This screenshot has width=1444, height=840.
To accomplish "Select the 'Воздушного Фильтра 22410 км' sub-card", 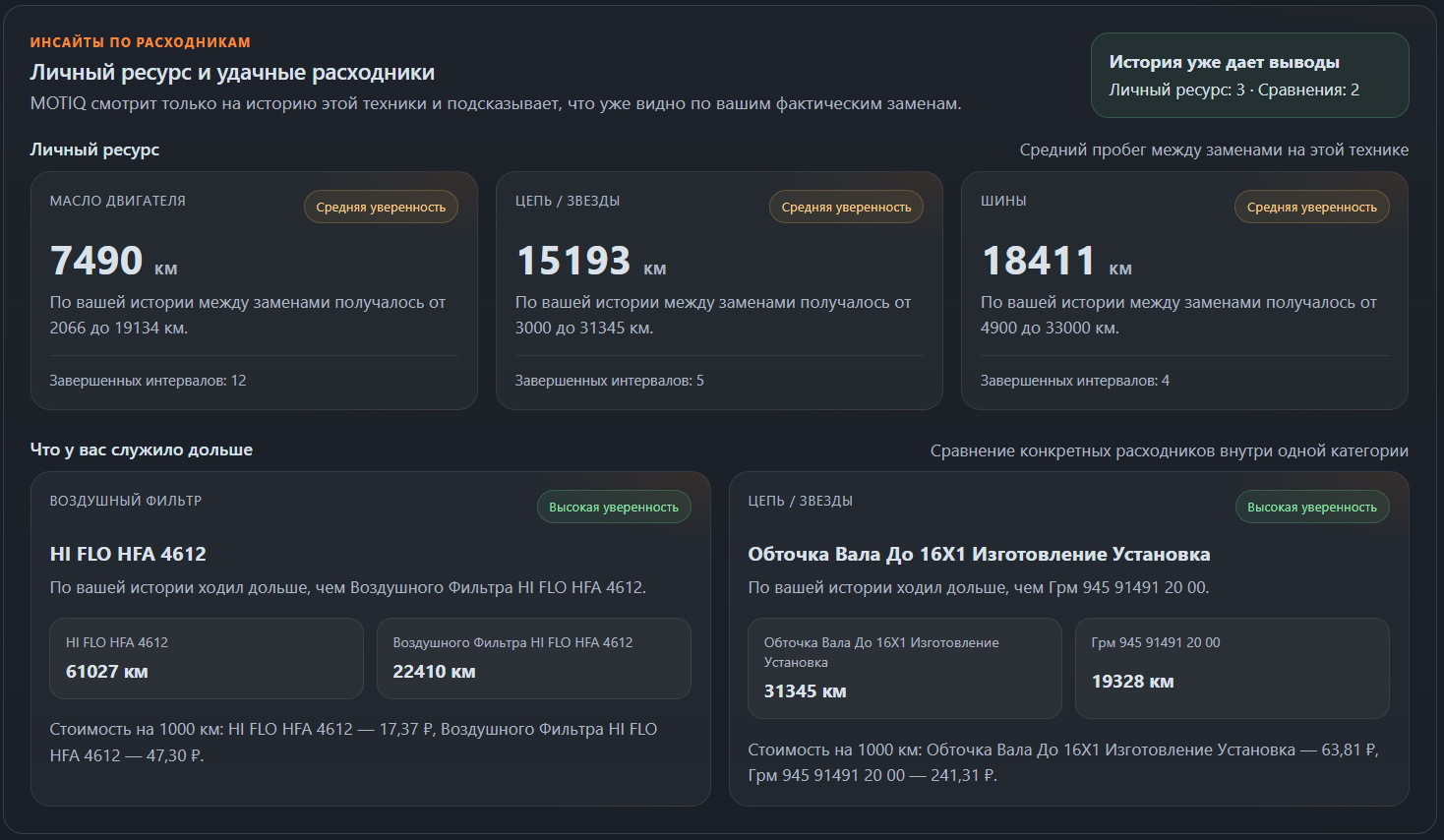I will point(534,658).
